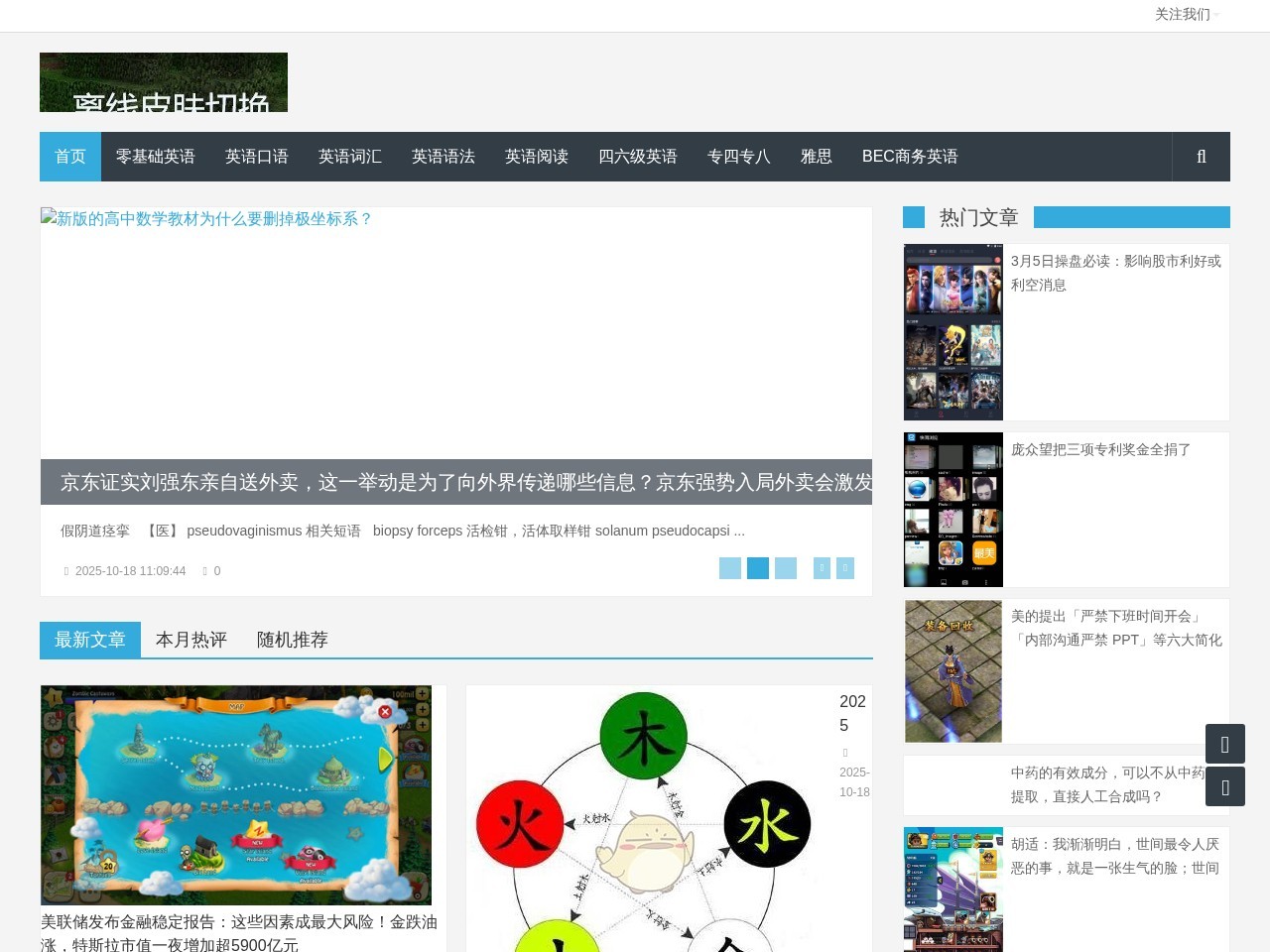The width and height of the screenshot is (1270, 952).
Task: Open the 零基础英语 menu item
Action: (156, 157)
